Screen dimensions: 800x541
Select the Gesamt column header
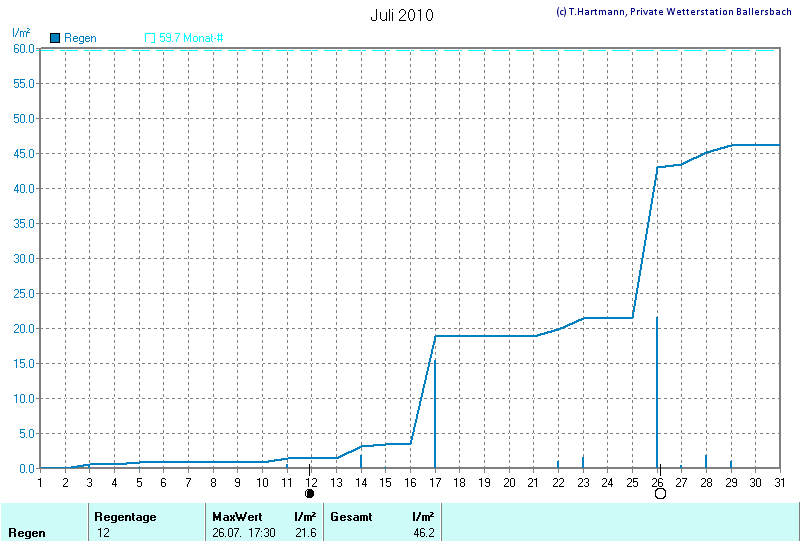point(354,517)
